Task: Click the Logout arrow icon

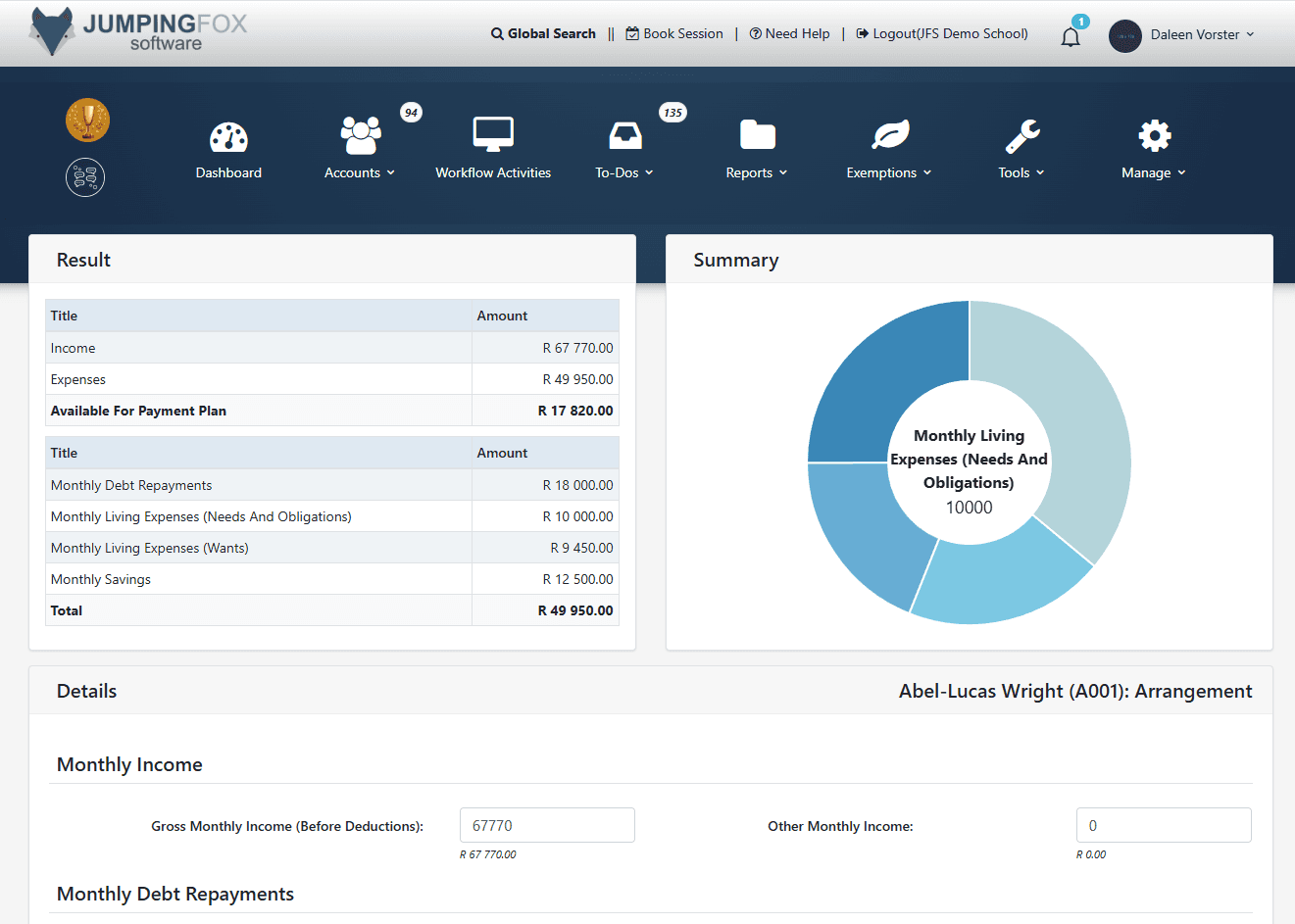Action: click(862, 33)
